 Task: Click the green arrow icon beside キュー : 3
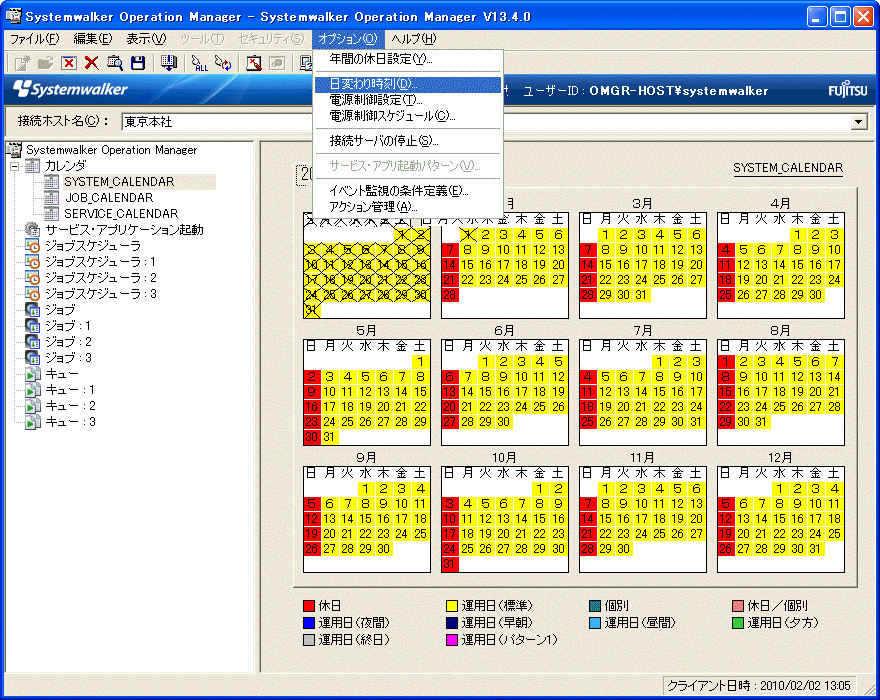pos(33,422)
